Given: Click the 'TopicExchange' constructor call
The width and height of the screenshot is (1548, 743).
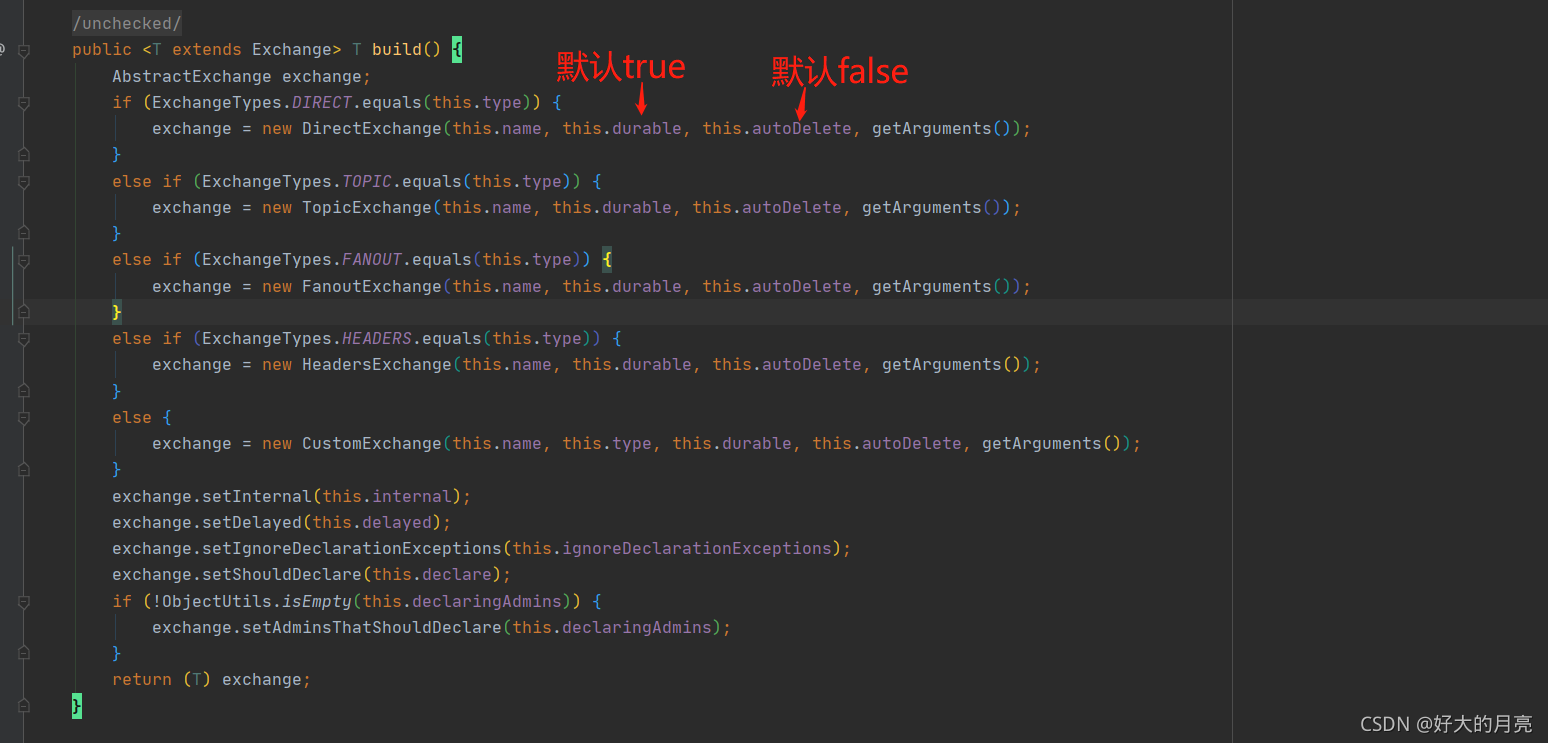Looking at the screenshot, I should pos(367,207).
